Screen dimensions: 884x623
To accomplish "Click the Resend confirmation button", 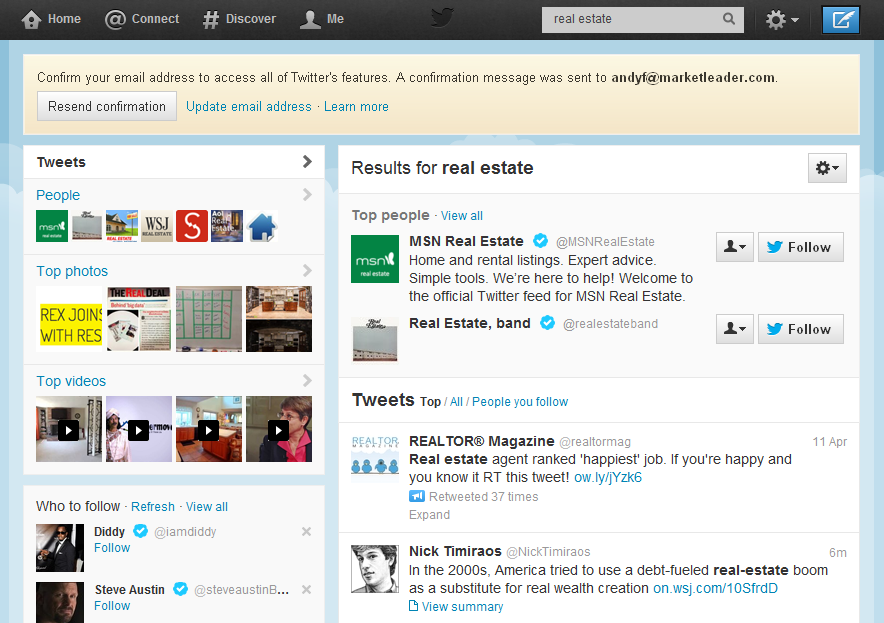I will point(107,106).
